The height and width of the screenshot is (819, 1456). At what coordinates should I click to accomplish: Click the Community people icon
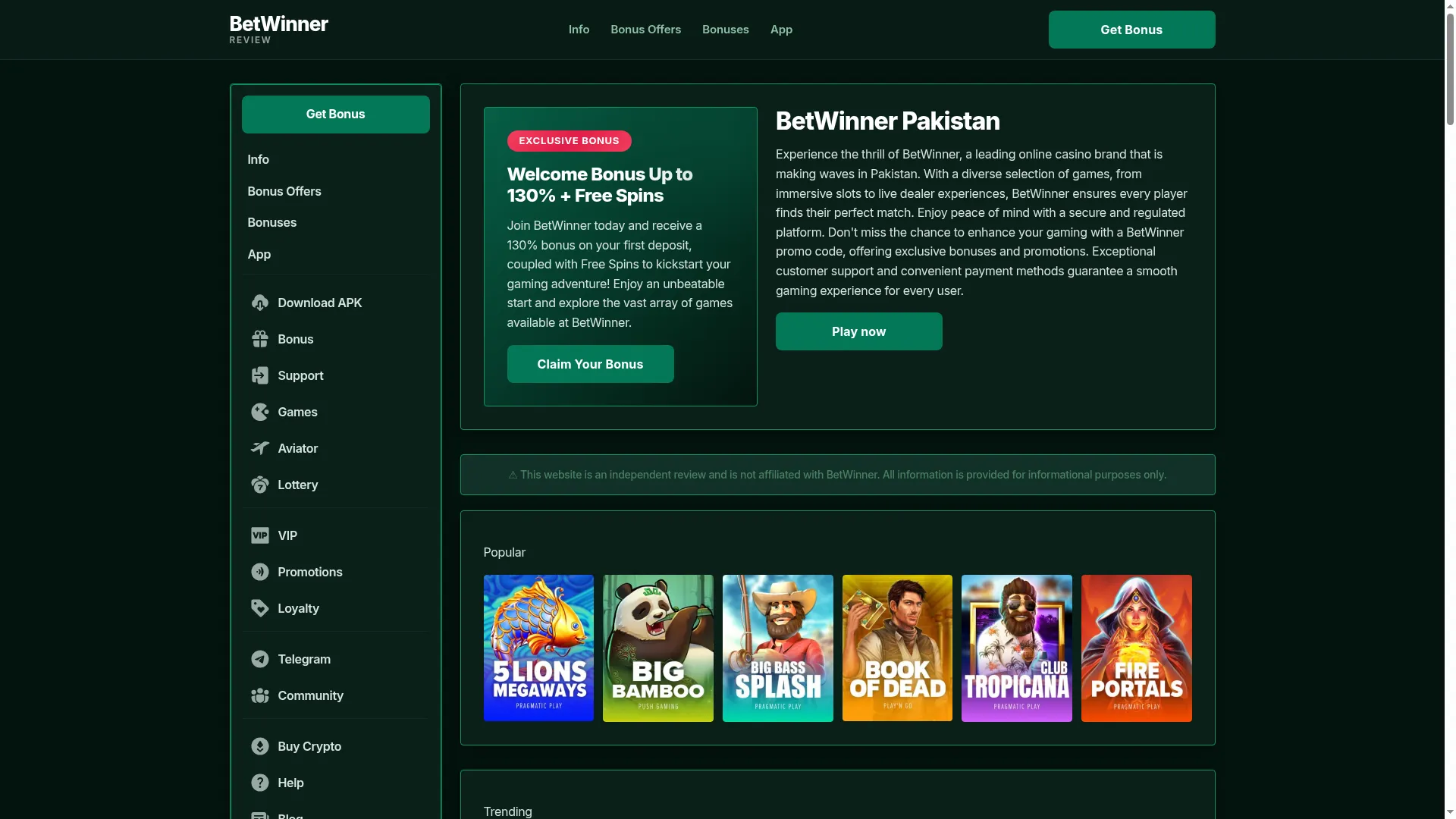[259, 695]
